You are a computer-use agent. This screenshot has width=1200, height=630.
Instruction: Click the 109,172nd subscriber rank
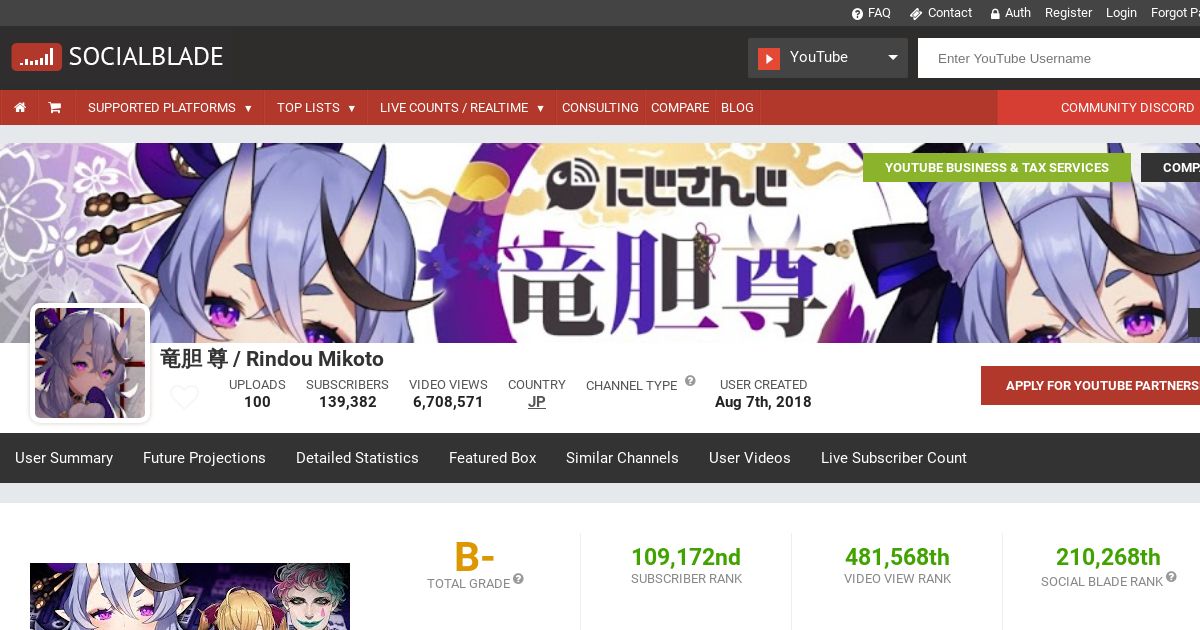(x=686, y=557)
